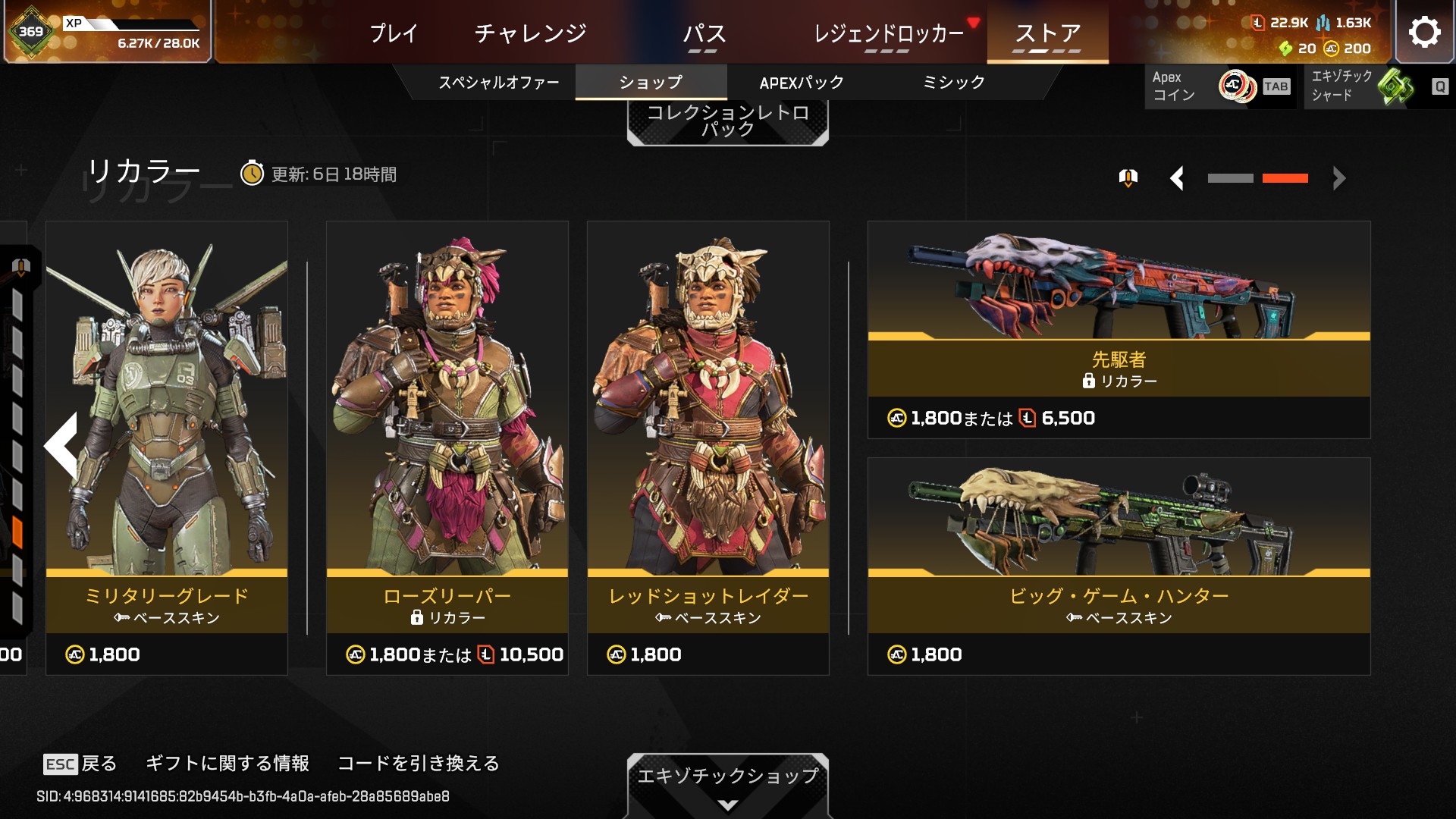Click コードを引き換える button
This screenshot has width=1456, height=819.
pos(419,763)
